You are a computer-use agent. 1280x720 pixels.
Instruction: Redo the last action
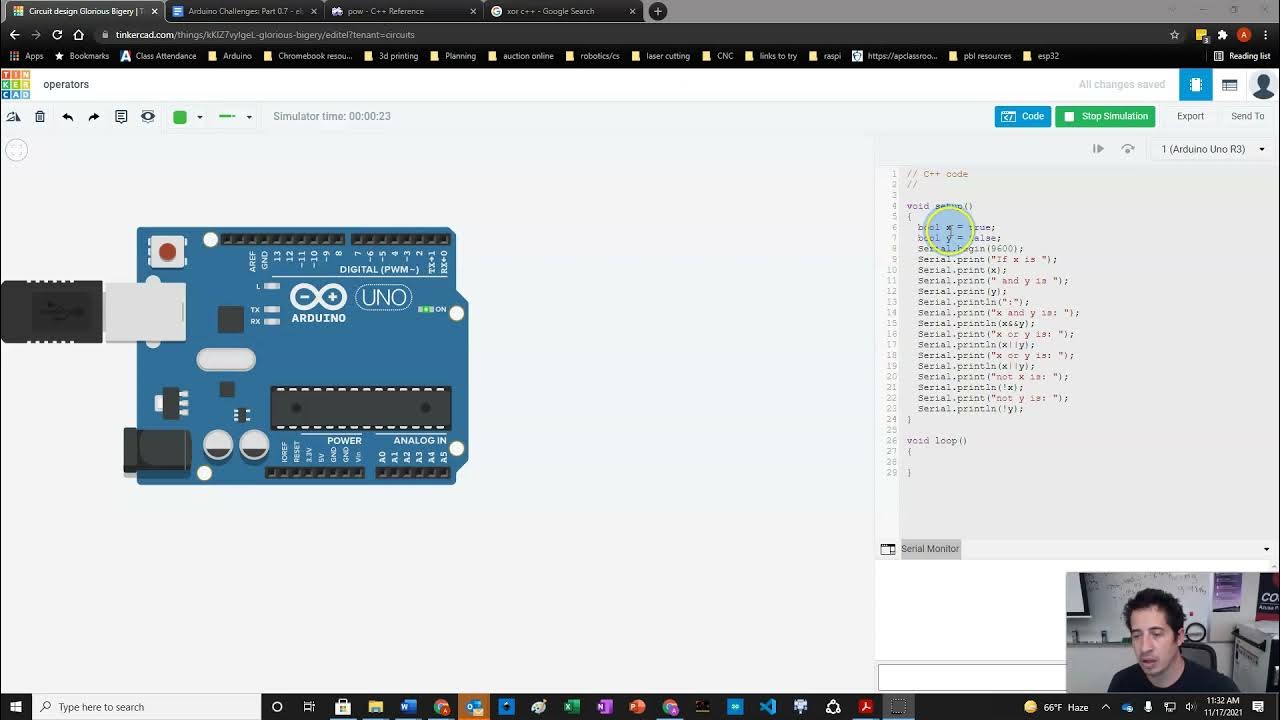[x=94, y=116]
